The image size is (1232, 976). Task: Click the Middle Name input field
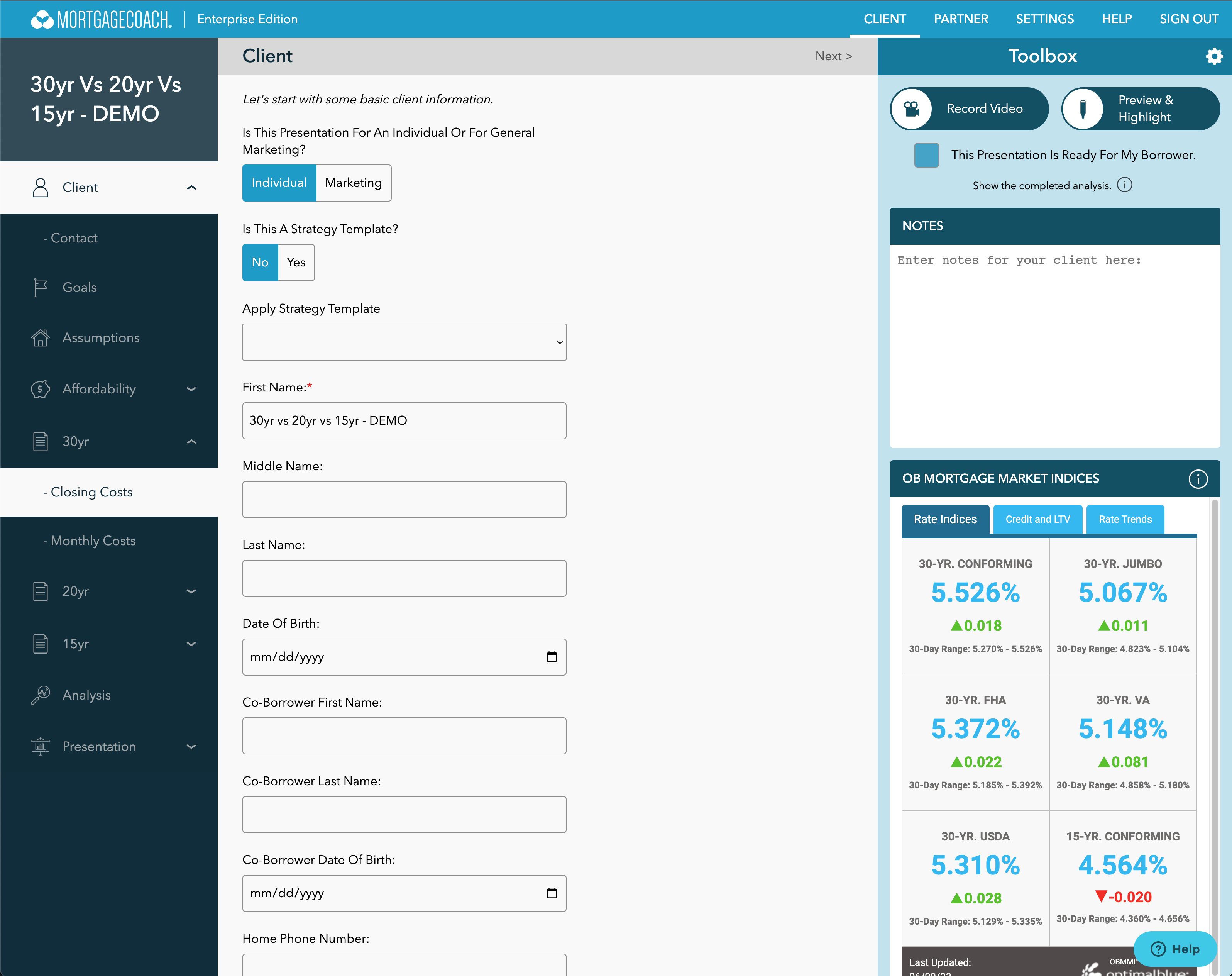pyautogui.click(x=404, y=500)
